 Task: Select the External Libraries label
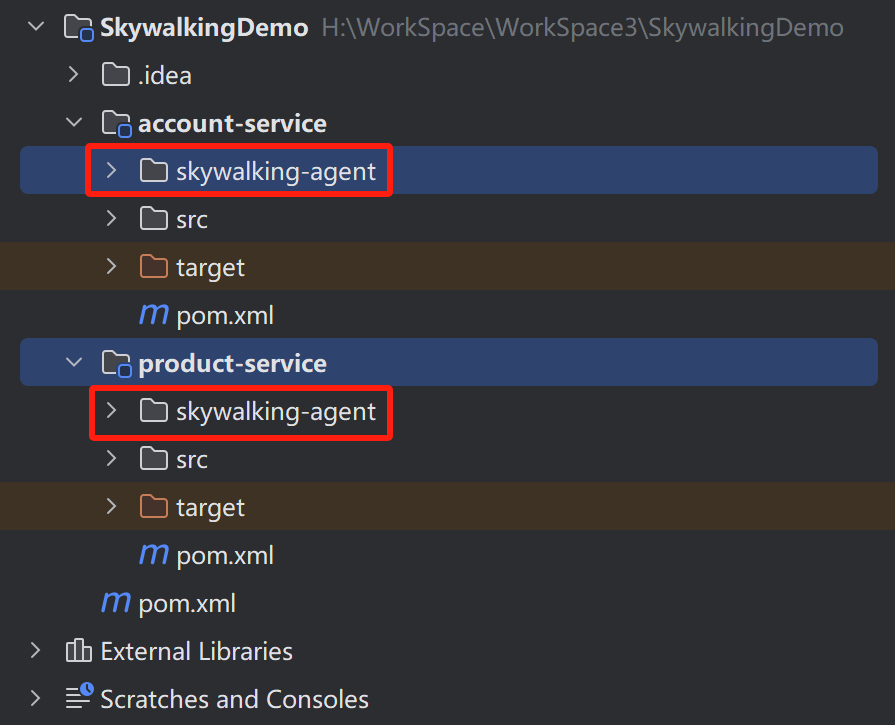pos(196,651)
